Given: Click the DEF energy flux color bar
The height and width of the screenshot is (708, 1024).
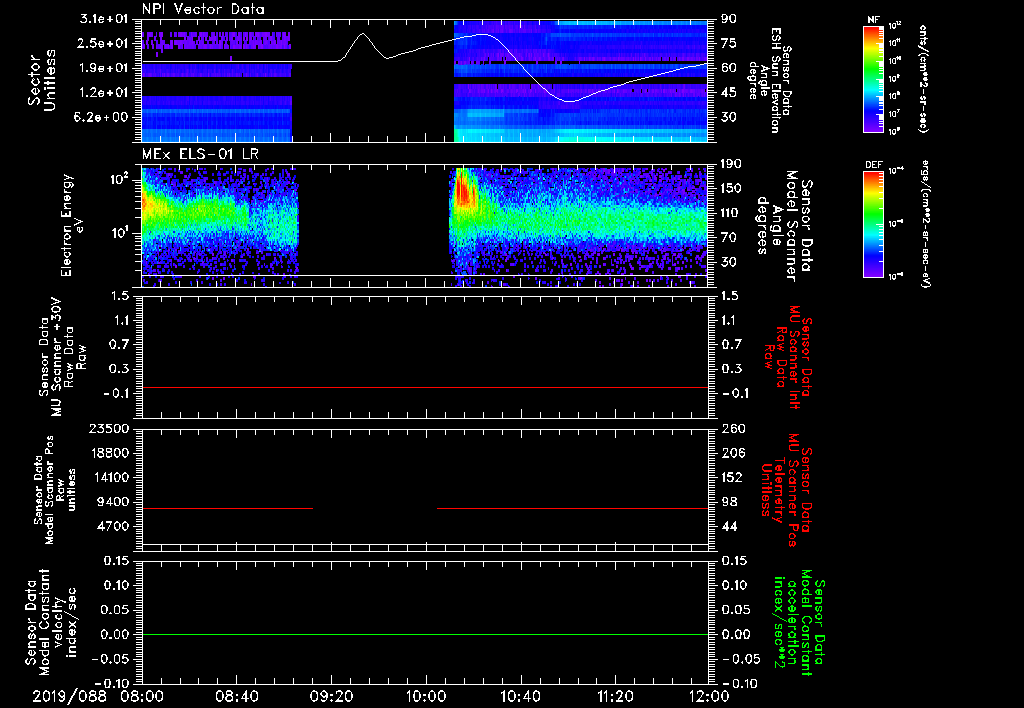Looking at the screenshot, I should (873, 224).
